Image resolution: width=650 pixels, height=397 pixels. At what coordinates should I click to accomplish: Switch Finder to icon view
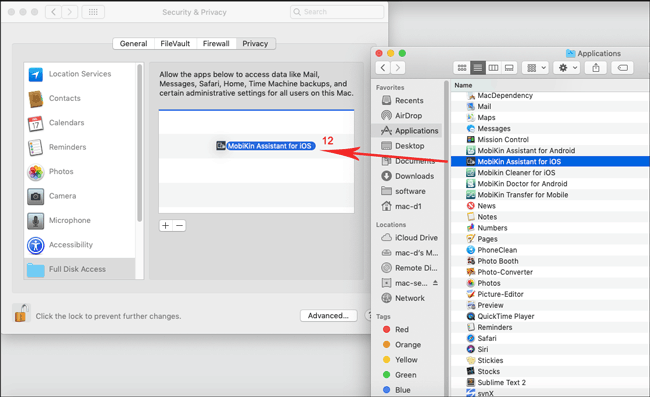coord(462,68)
